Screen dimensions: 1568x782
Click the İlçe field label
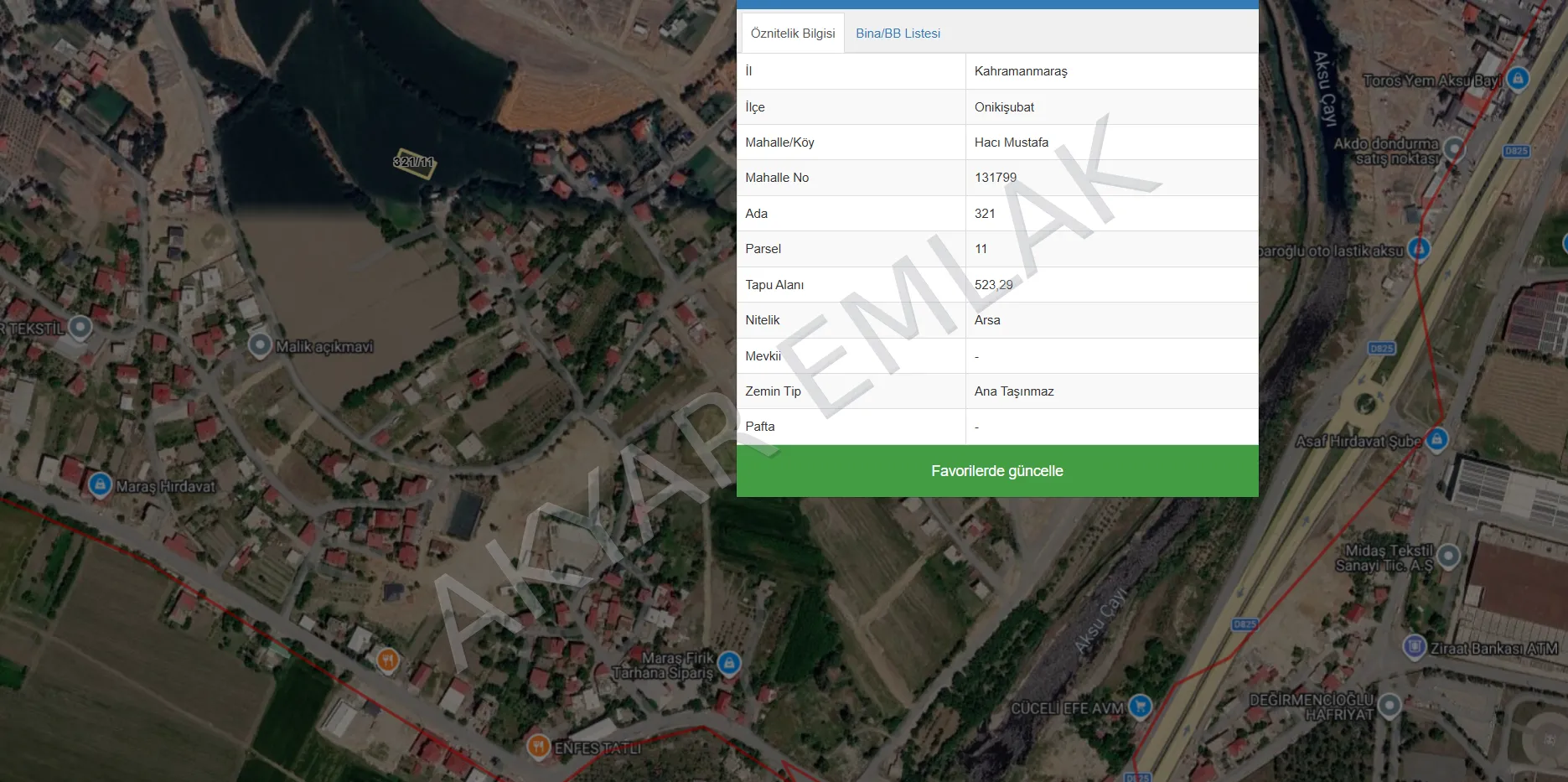click(x=755, y=107)
